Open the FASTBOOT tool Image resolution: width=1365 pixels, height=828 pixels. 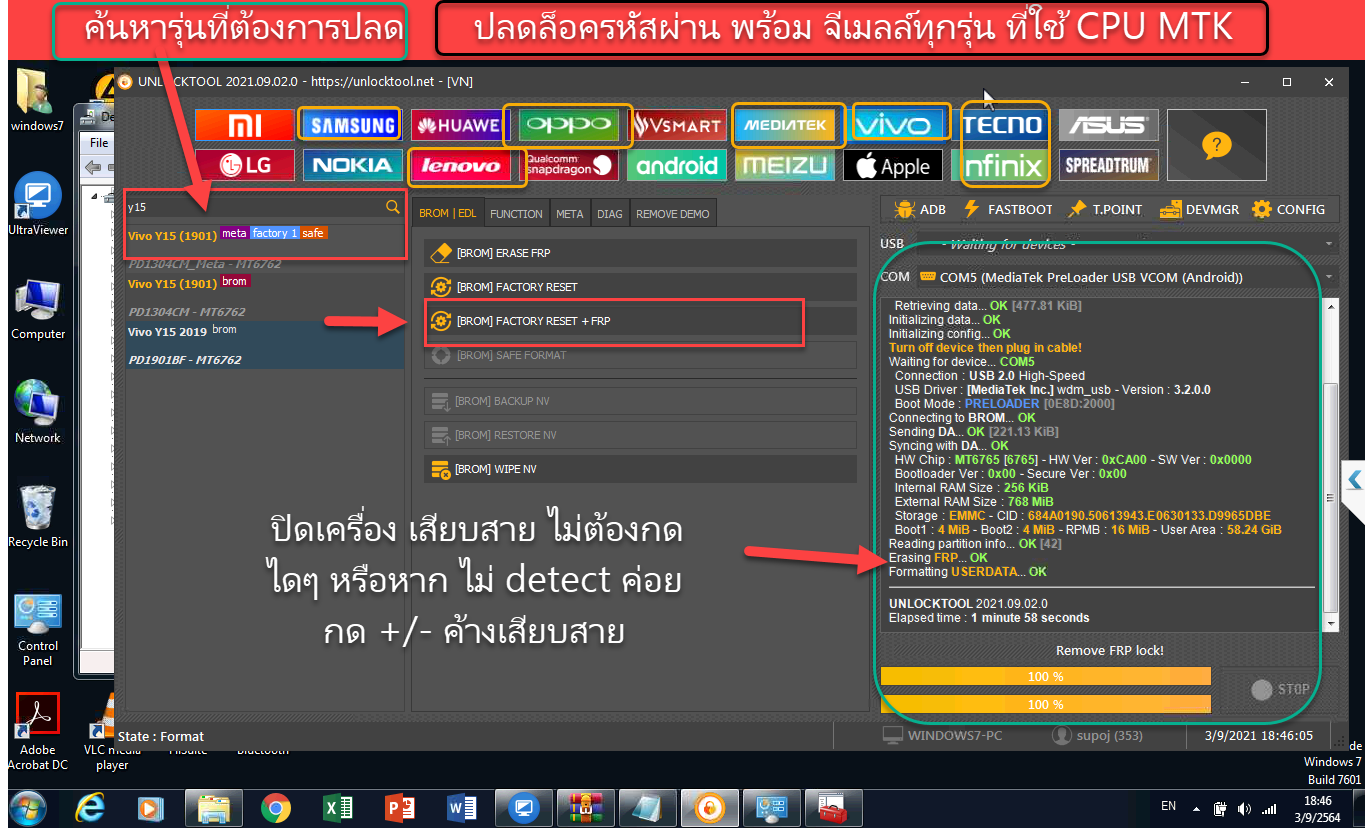[x=1007, y=209]
